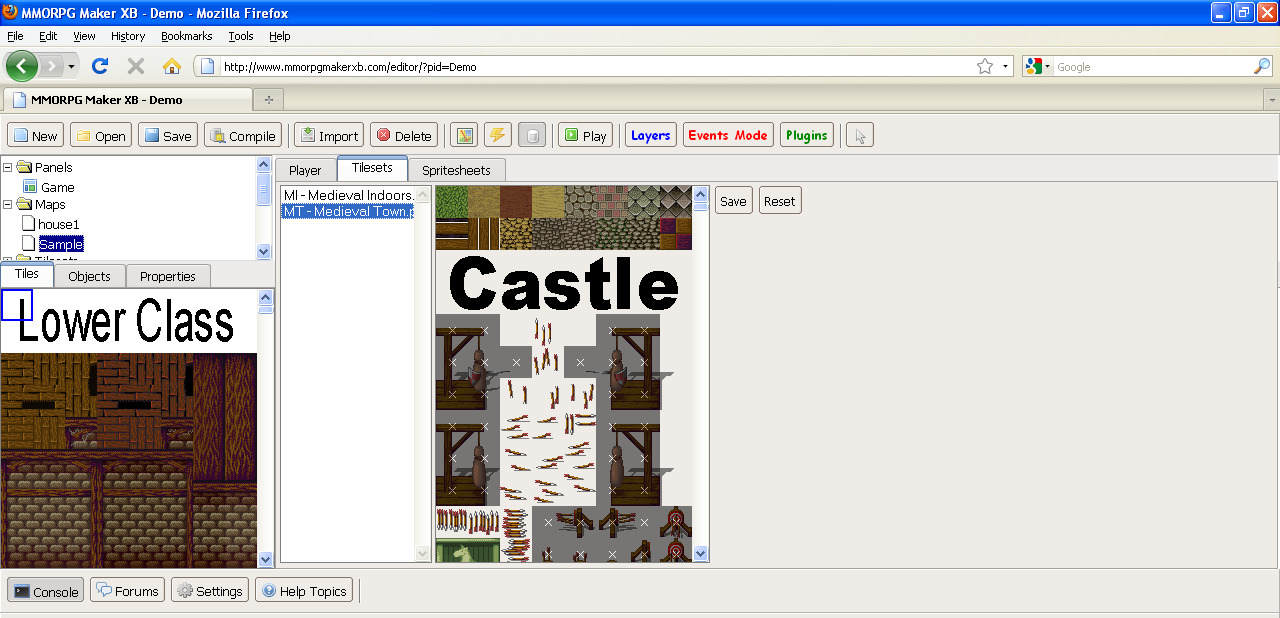Click the Import toolbar button
Screen dimensions: 1280x618
coord(328,135)
